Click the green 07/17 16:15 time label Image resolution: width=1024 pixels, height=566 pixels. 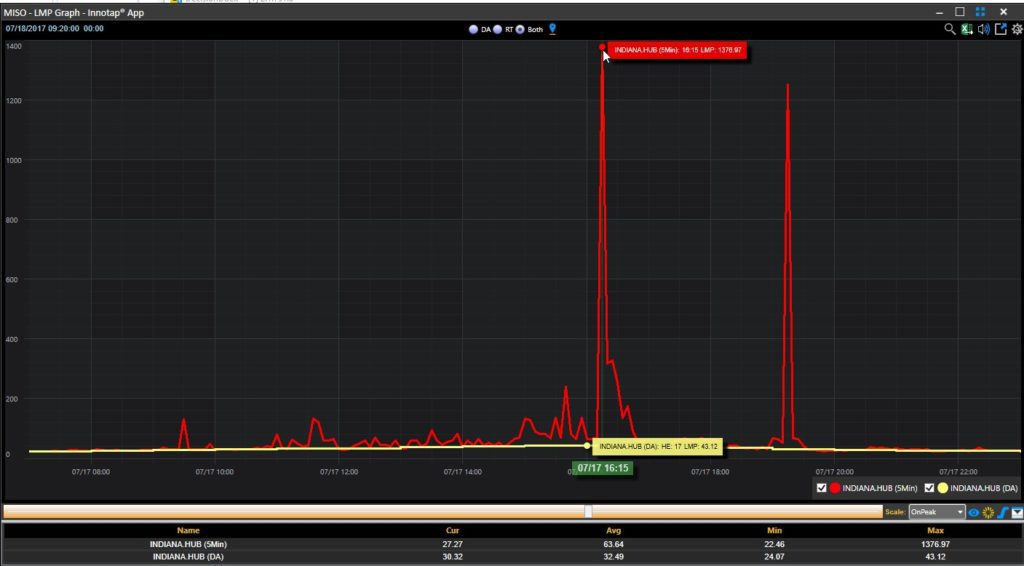(x=603, y=468)
